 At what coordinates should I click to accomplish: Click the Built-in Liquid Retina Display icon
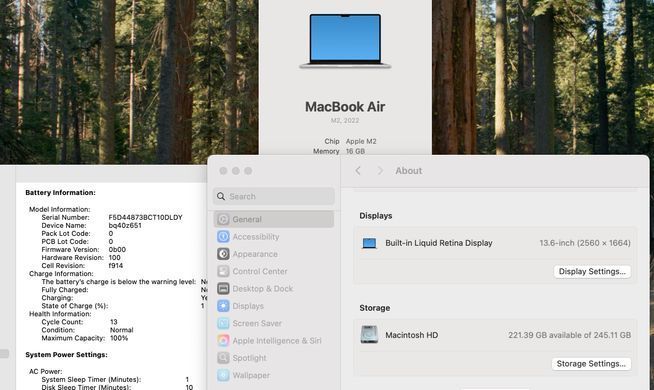point(369,243)
